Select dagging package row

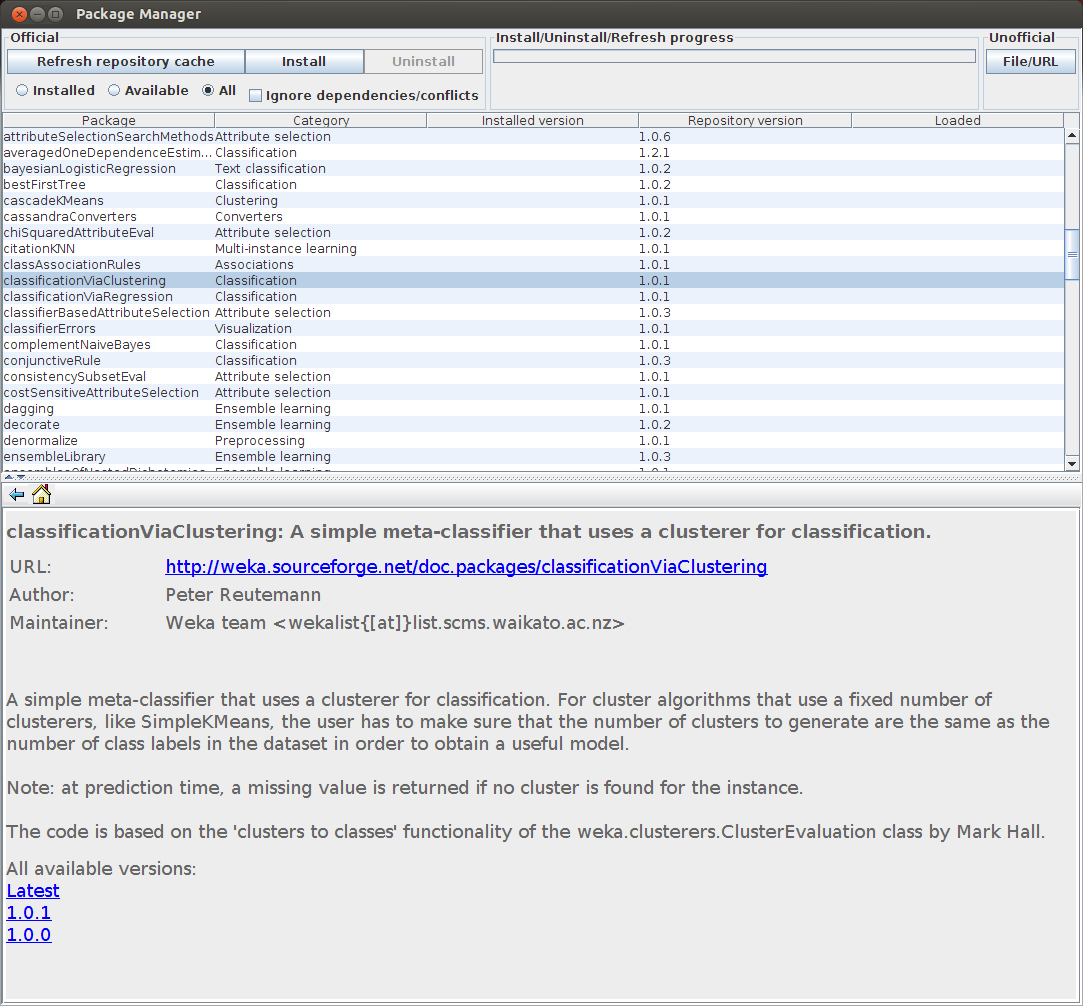click(533, 409)
